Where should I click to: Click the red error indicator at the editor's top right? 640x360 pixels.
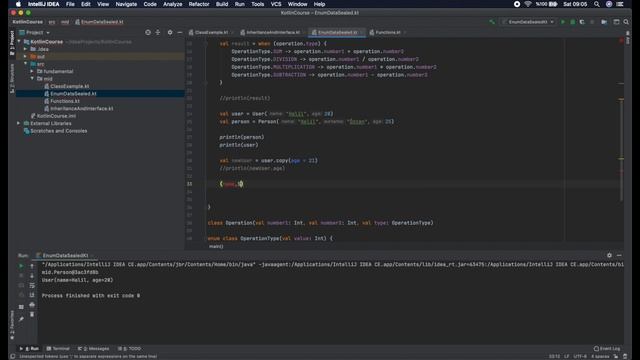621,40
